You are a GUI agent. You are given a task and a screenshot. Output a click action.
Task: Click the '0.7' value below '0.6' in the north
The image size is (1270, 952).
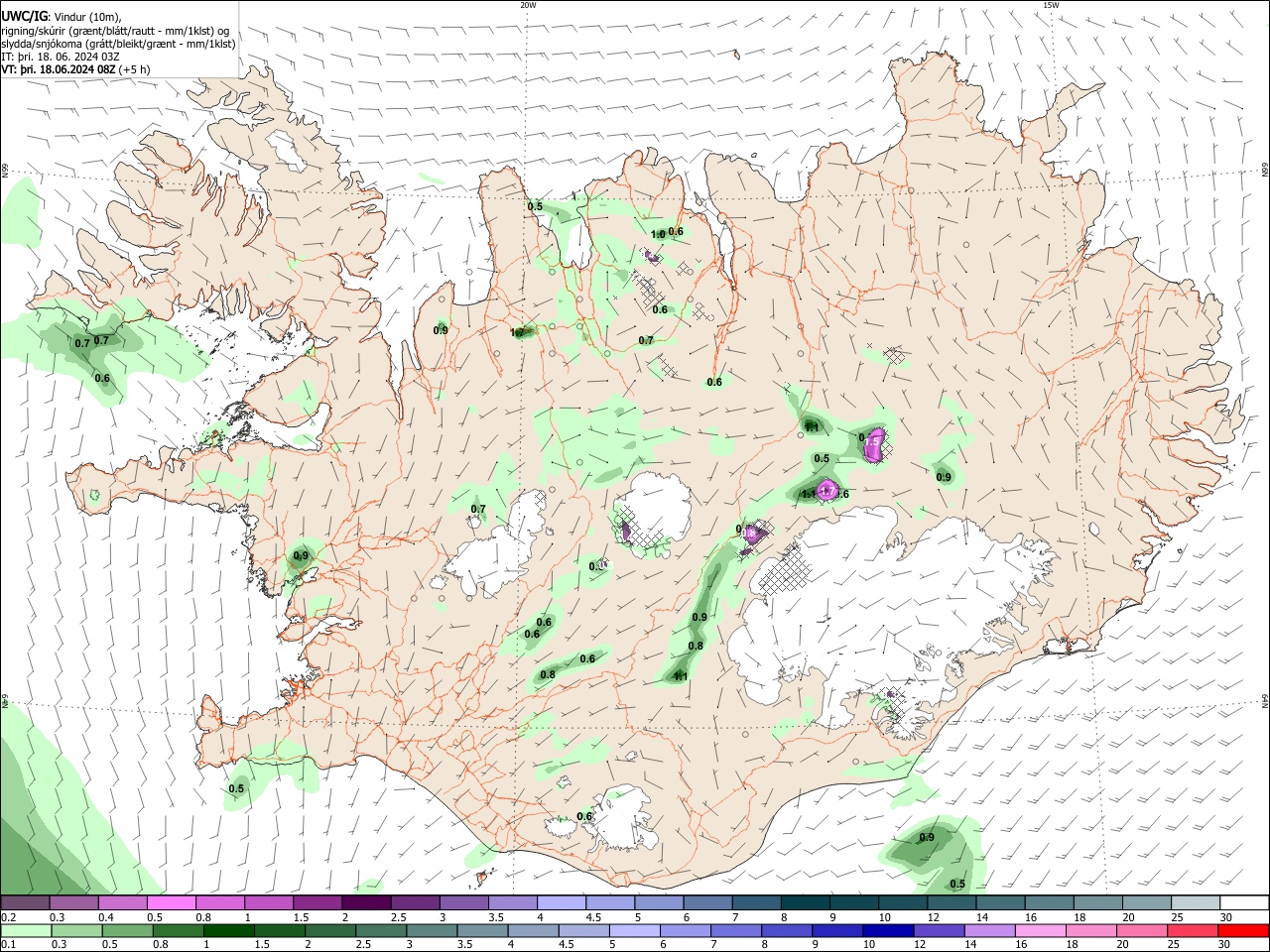646,340
